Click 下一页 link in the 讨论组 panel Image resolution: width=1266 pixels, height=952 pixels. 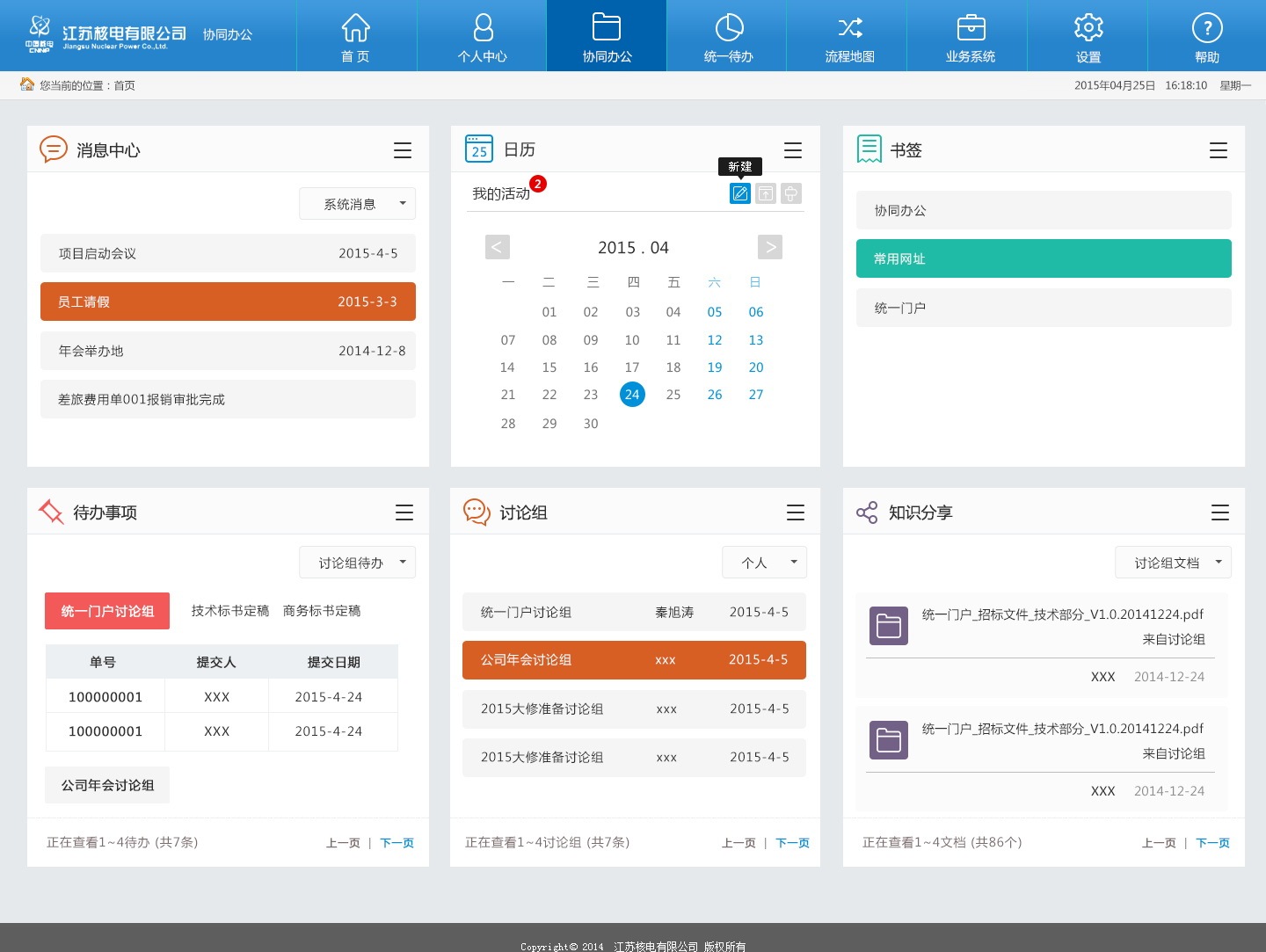(x=791, y=842)
